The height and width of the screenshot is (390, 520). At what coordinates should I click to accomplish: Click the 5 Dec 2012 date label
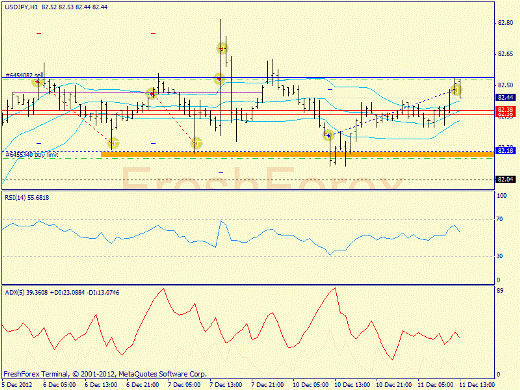pos(17,385)
